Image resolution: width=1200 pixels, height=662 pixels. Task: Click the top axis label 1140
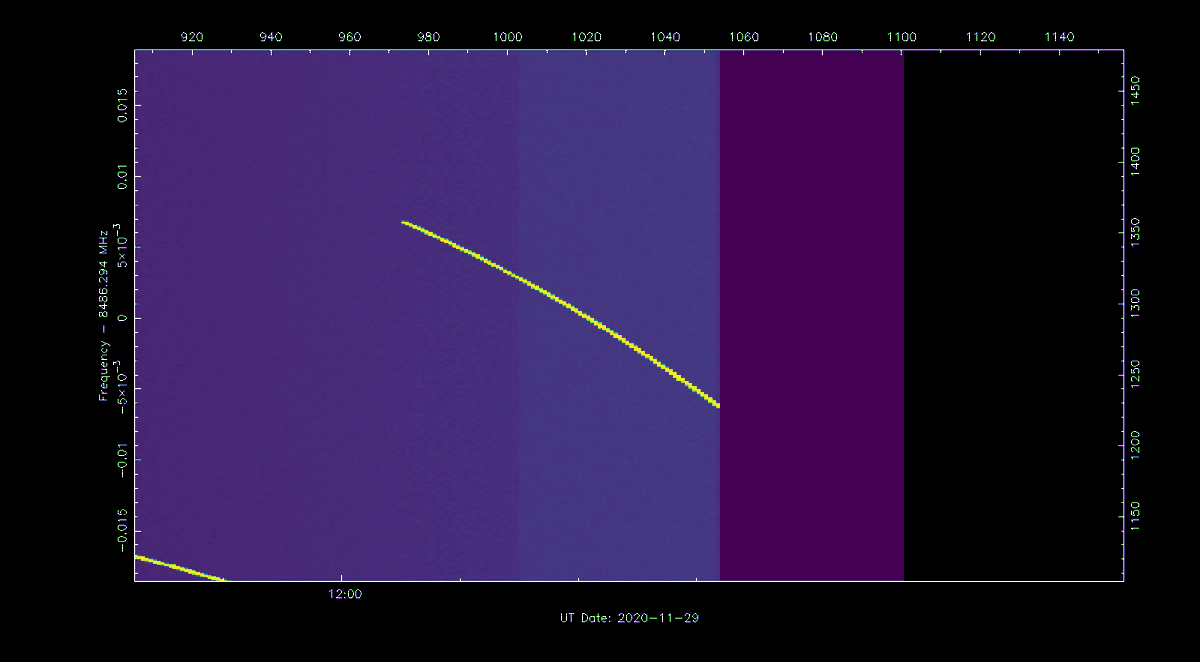coord(1059,37)
